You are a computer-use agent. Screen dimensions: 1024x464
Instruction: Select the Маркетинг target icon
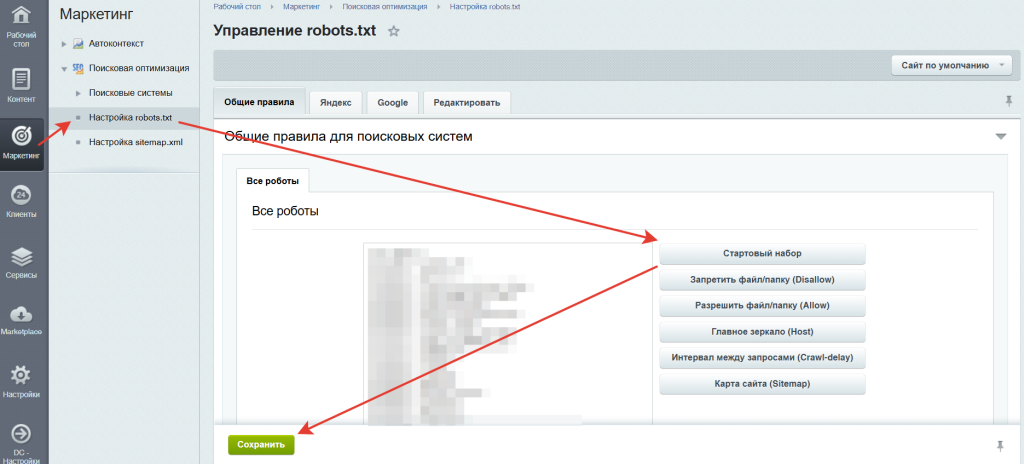click(22, 137)
